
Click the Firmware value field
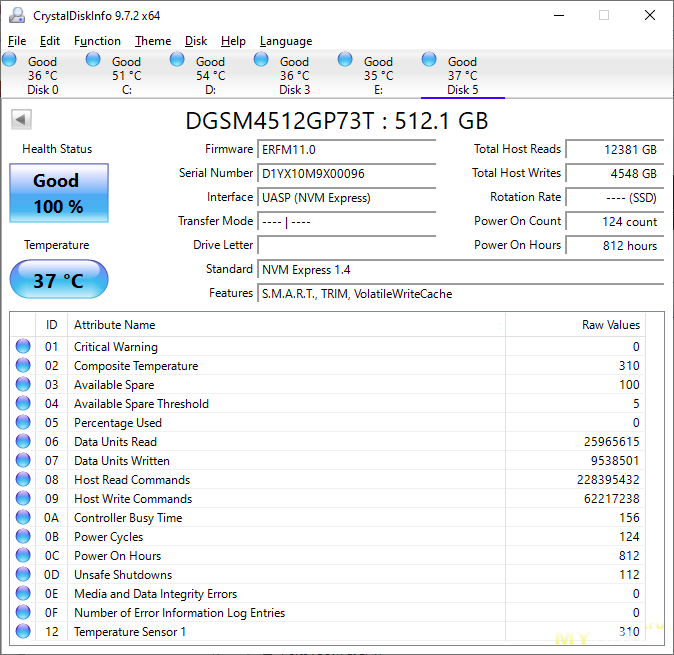(346, 149)
